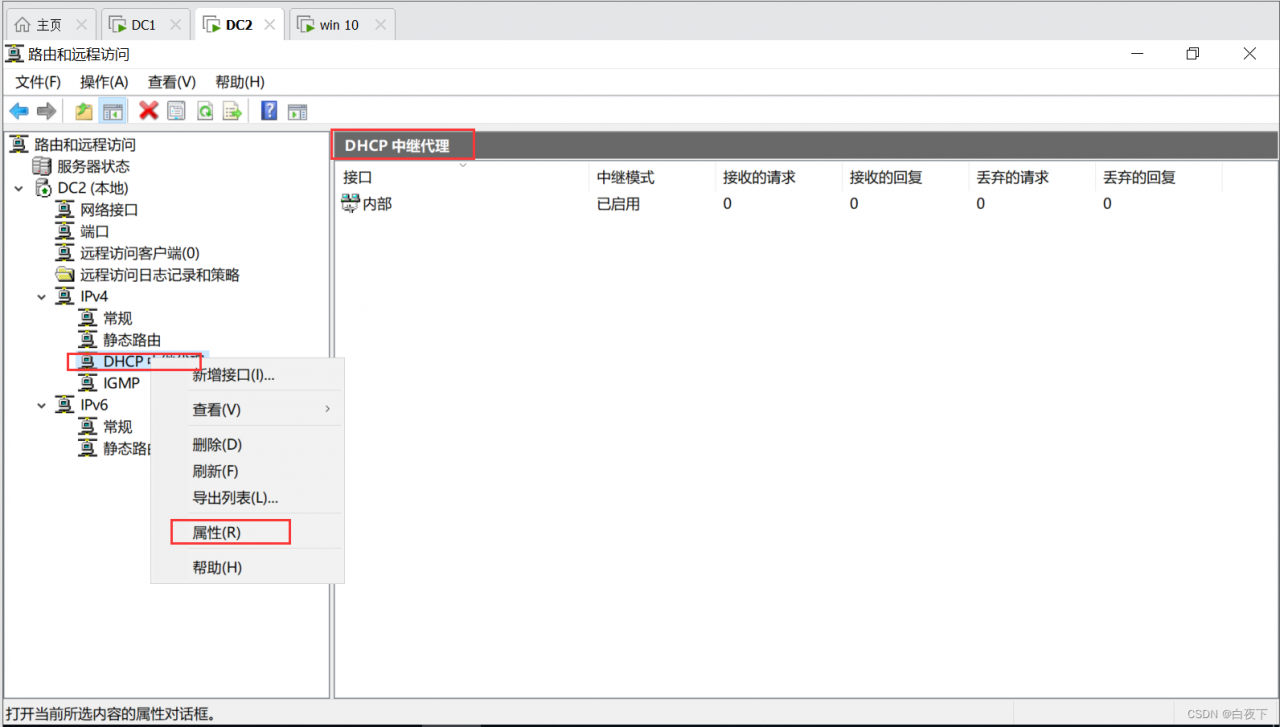This screenshot has height=727, width=1280.
Task: Collapse the IPv4 tree node
Action: 42,297
